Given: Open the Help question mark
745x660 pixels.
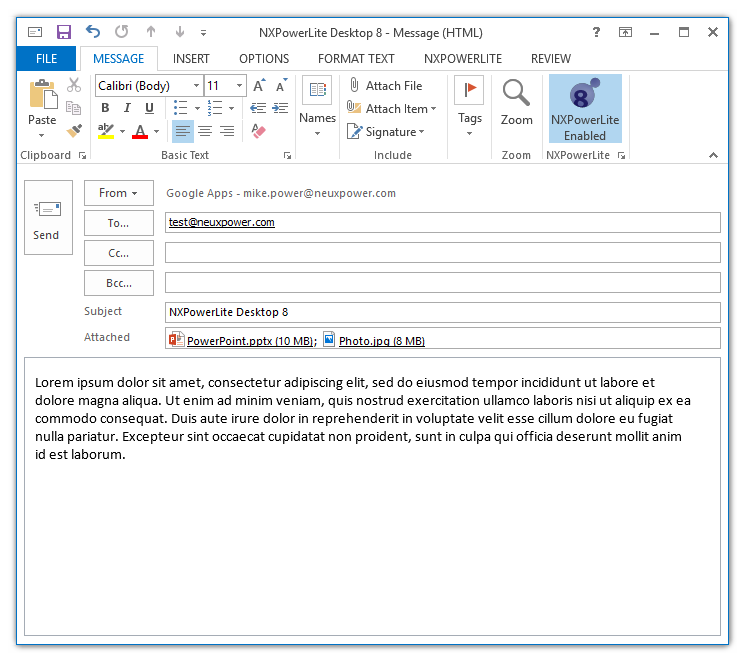Looking at the screenshot, I should point(596,32).
